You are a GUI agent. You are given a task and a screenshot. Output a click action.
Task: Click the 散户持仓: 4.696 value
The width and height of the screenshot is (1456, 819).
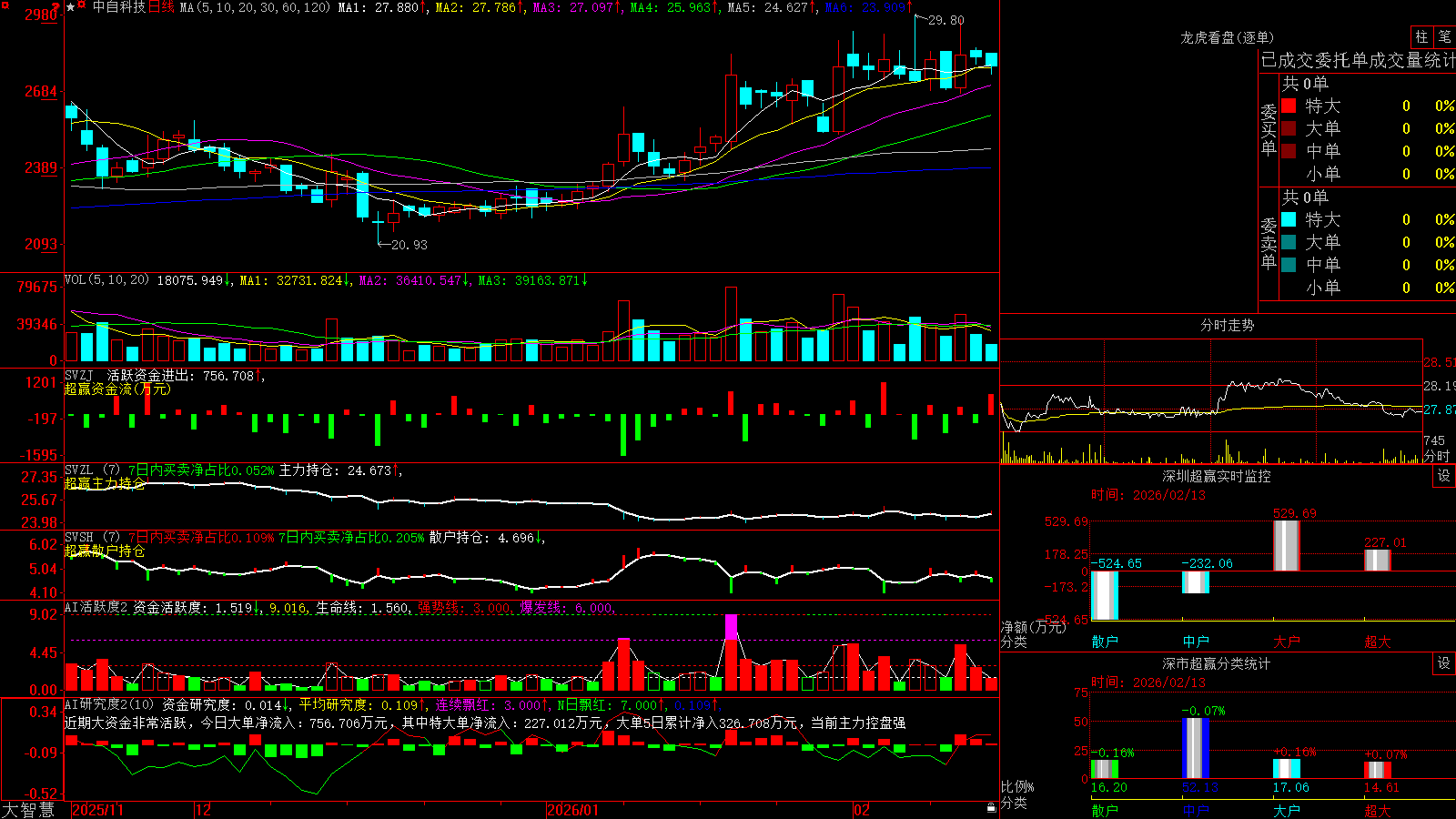[x=485, y=538]
